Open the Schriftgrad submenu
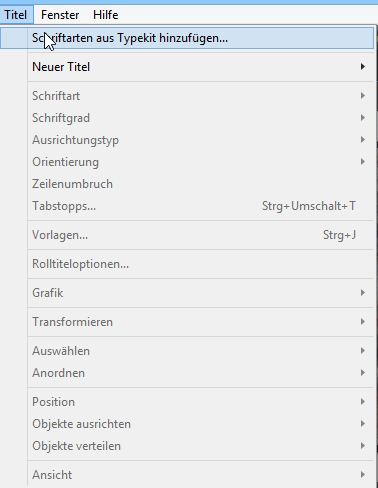 tap(201, 118)
